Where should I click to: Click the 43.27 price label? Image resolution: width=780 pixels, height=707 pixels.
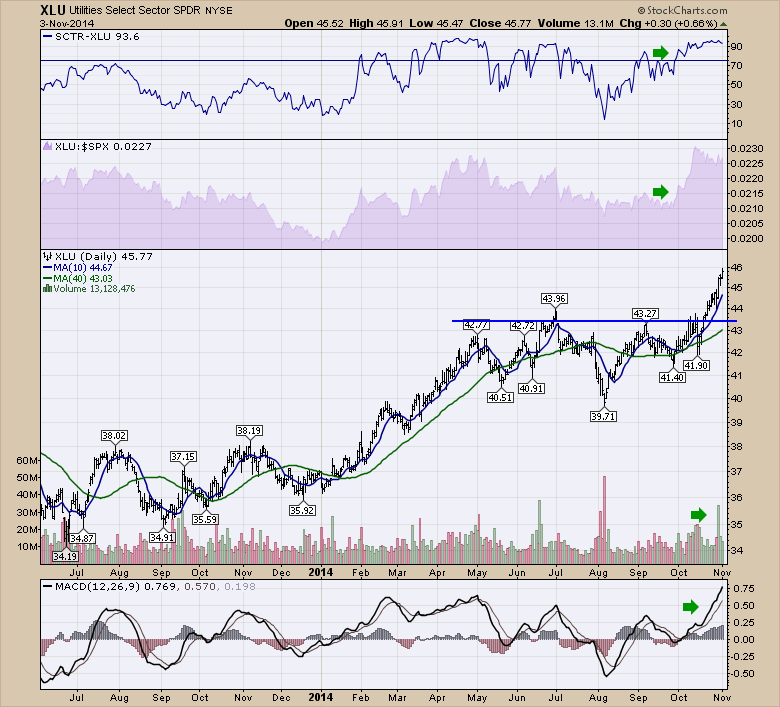coord(645,313)
